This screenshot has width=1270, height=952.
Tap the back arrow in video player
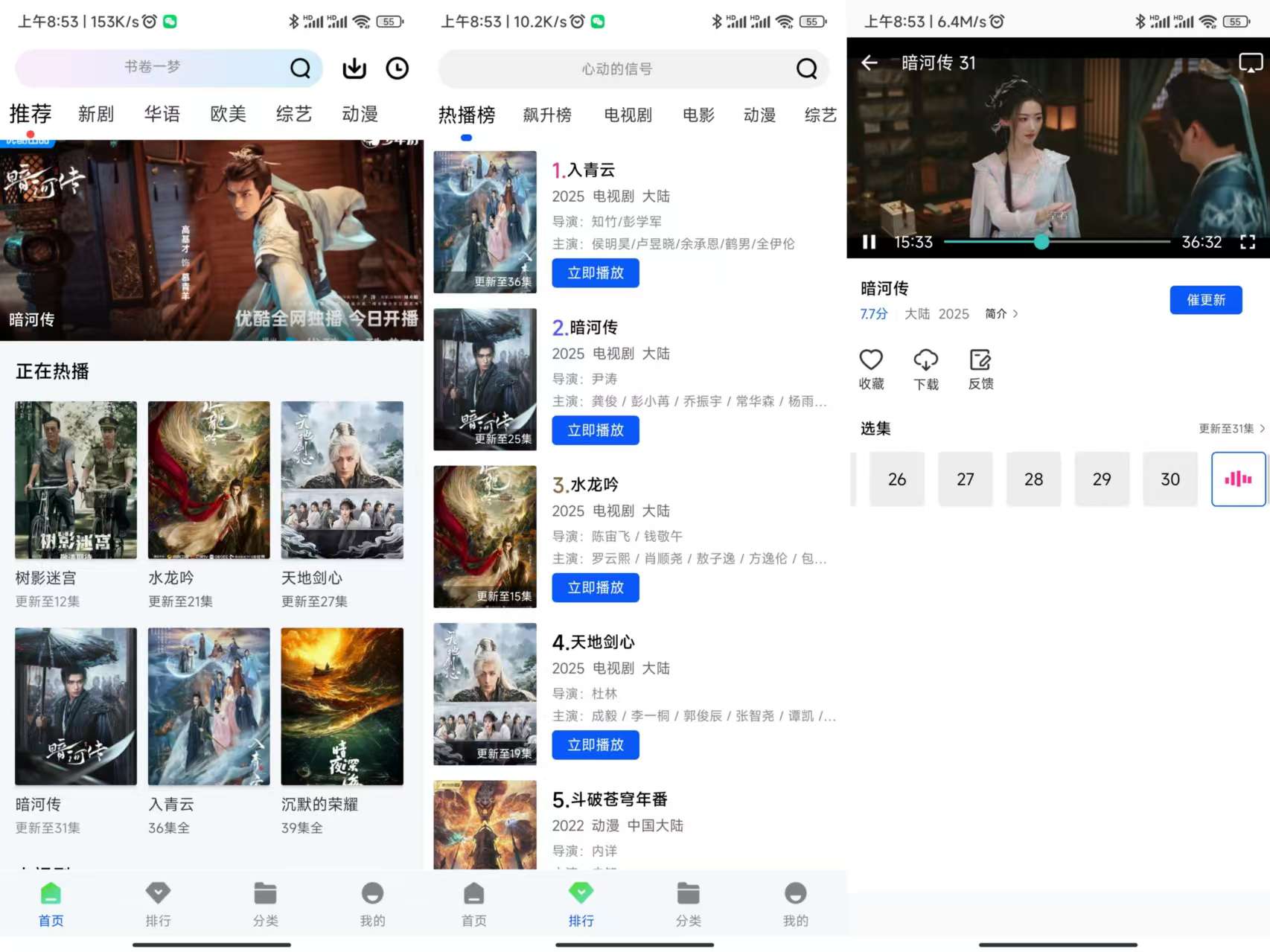point(869,63)
